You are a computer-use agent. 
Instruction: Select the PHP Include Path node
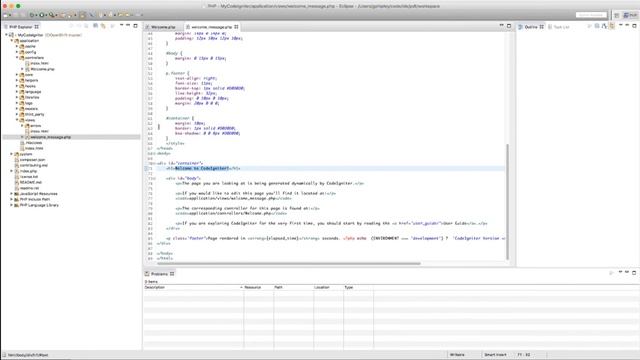(x=35, y=200)
